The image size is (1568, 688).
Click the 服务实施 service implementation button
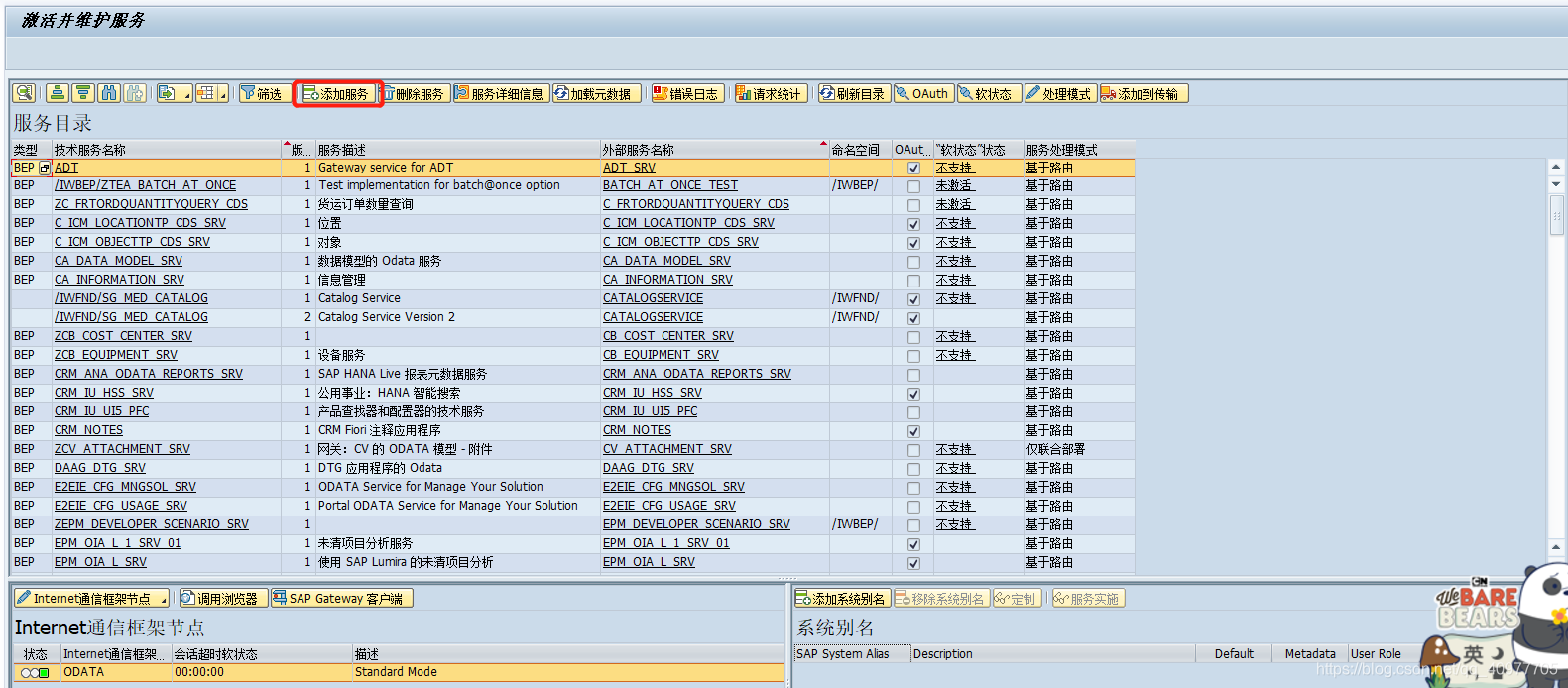pos(1088,598)
